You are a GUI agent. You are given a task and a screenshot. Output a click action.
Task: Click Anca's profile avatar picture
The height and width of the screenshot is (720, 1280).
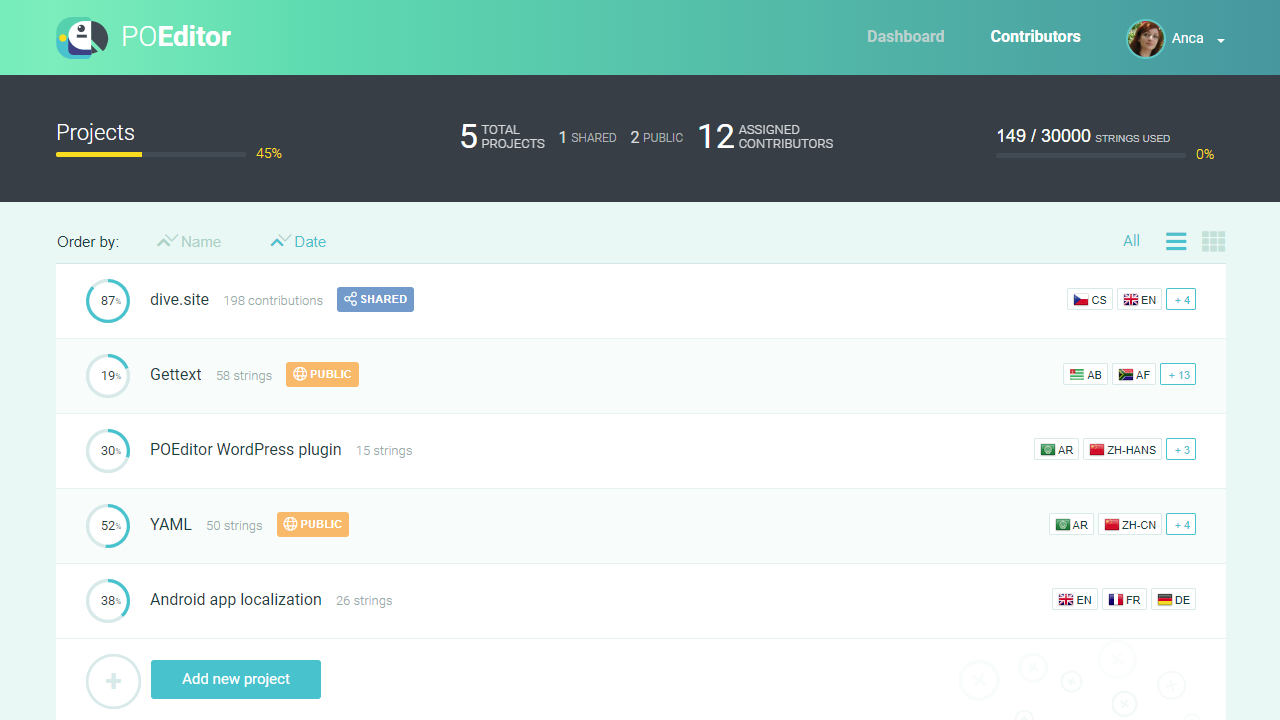1146,38
